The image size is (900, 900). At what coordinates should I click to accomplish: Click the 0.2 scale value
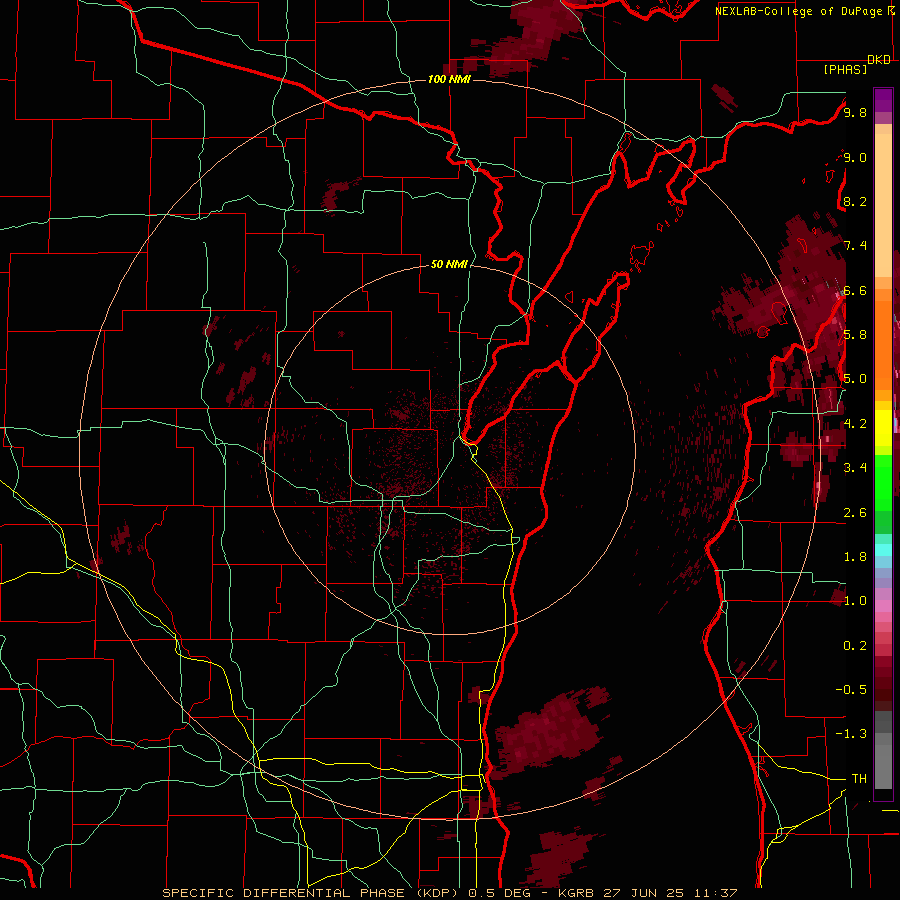coord(855,646)
